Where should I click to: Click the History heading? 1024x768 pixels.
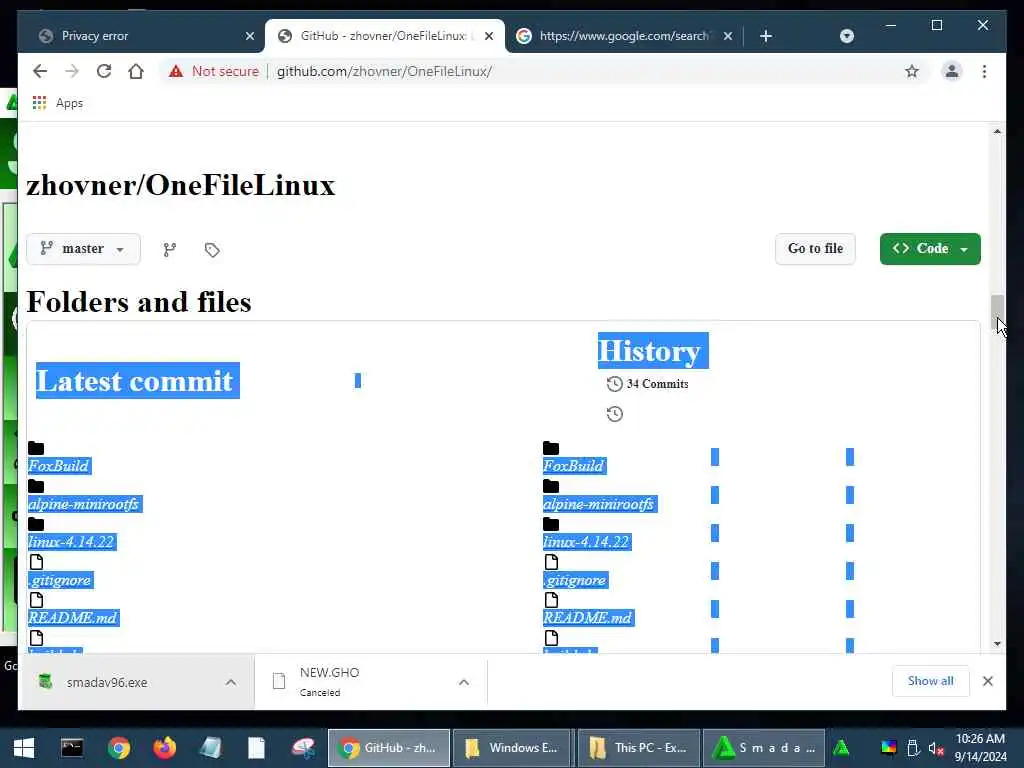tap(653, 351)
